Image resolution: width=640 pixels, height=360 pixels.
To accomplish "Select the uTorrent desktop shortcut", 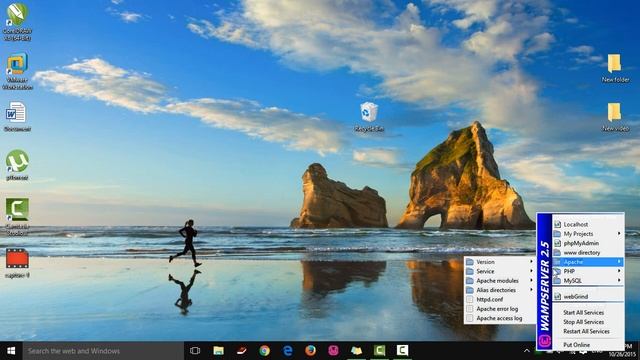I will [17, 165].
